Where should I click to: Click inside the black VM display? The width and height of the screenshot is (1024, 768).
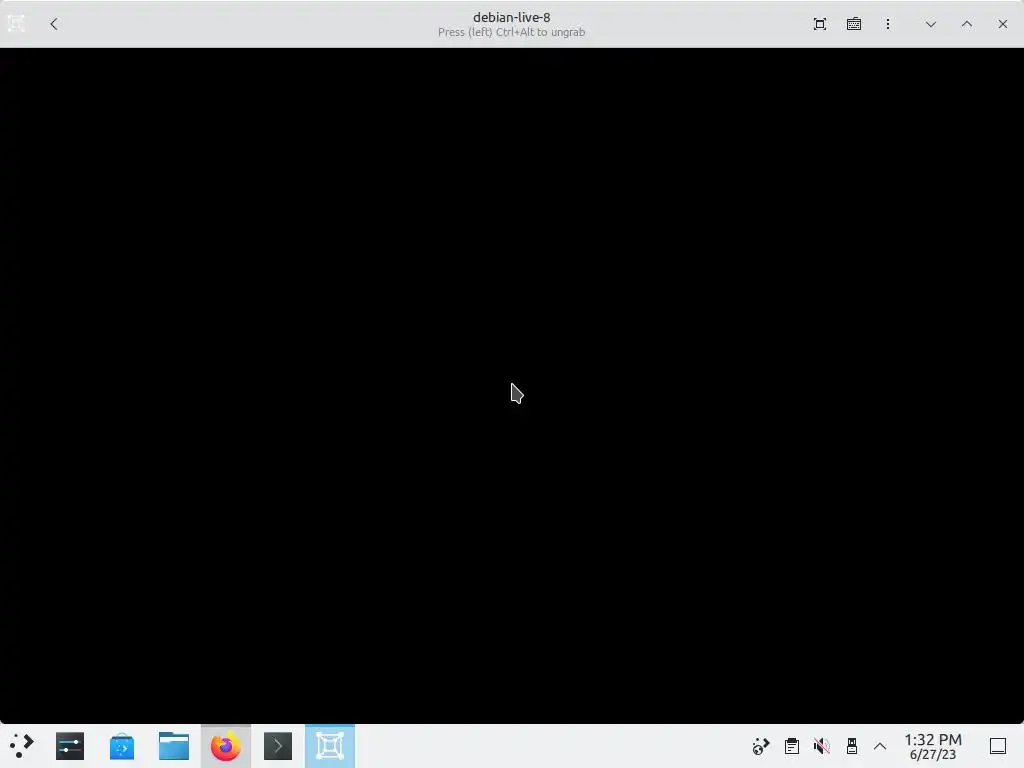[512, 385]
